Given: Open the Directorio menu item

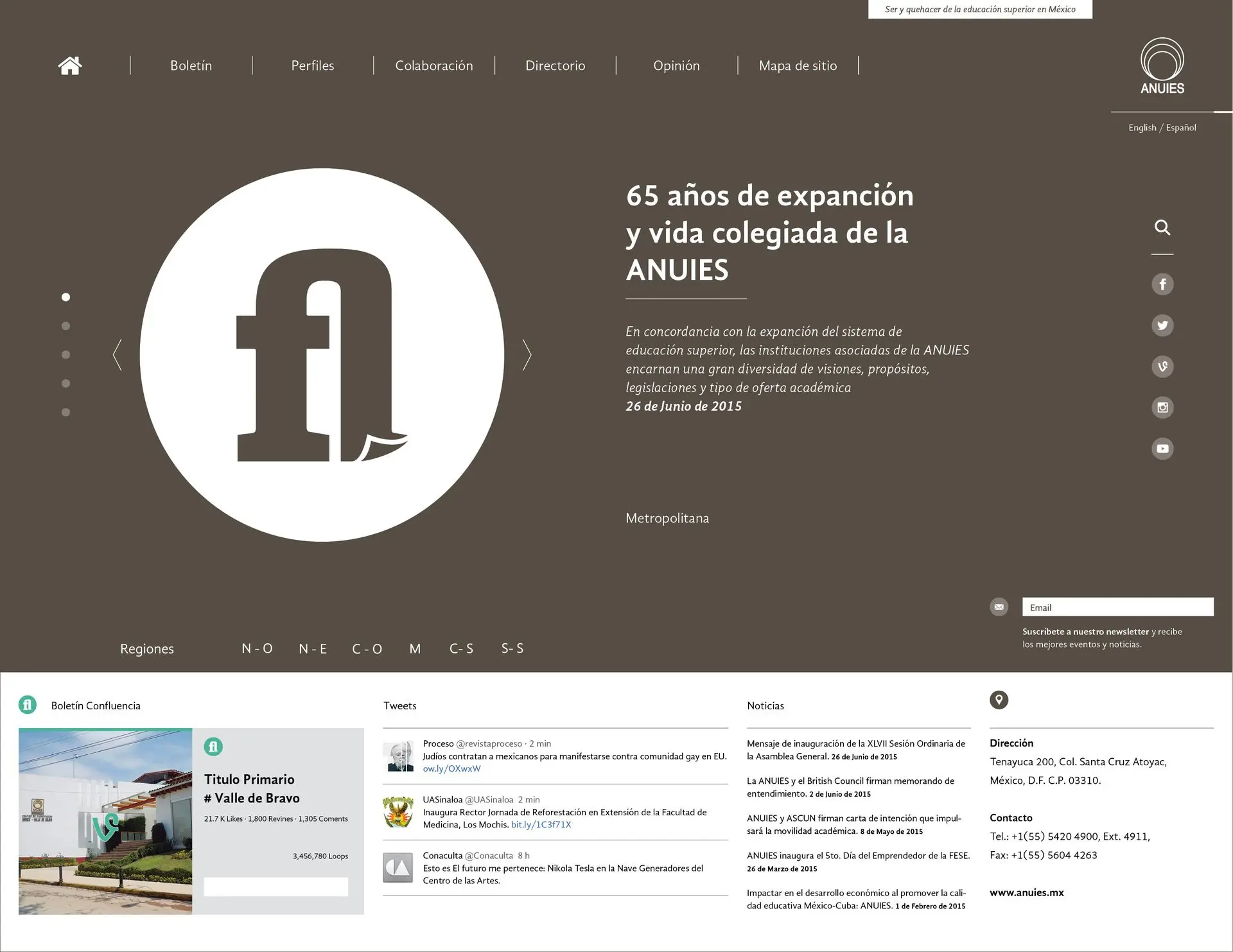Looking at the screenshot, I should pyautogui.click(x=555, y=65).
